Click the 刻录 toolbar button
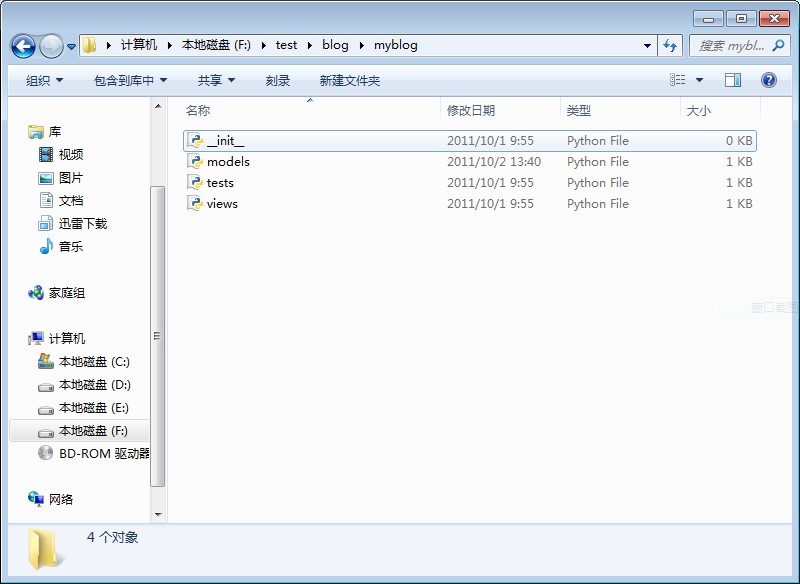This screenshot has height=584, width=800. coord(278,80)
